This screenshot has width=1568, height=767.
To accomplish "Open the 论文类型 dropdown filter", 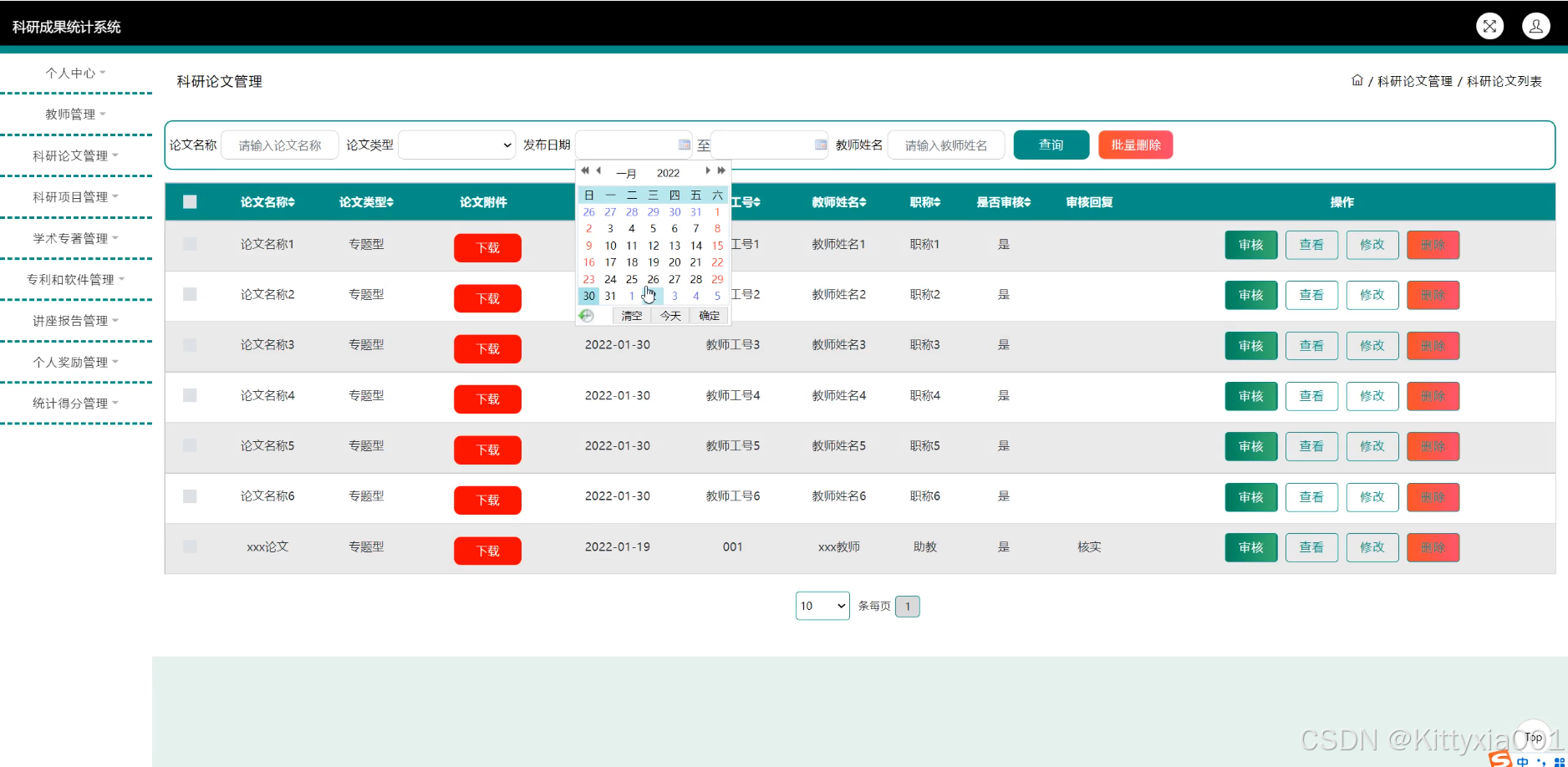I will [456, 145].
